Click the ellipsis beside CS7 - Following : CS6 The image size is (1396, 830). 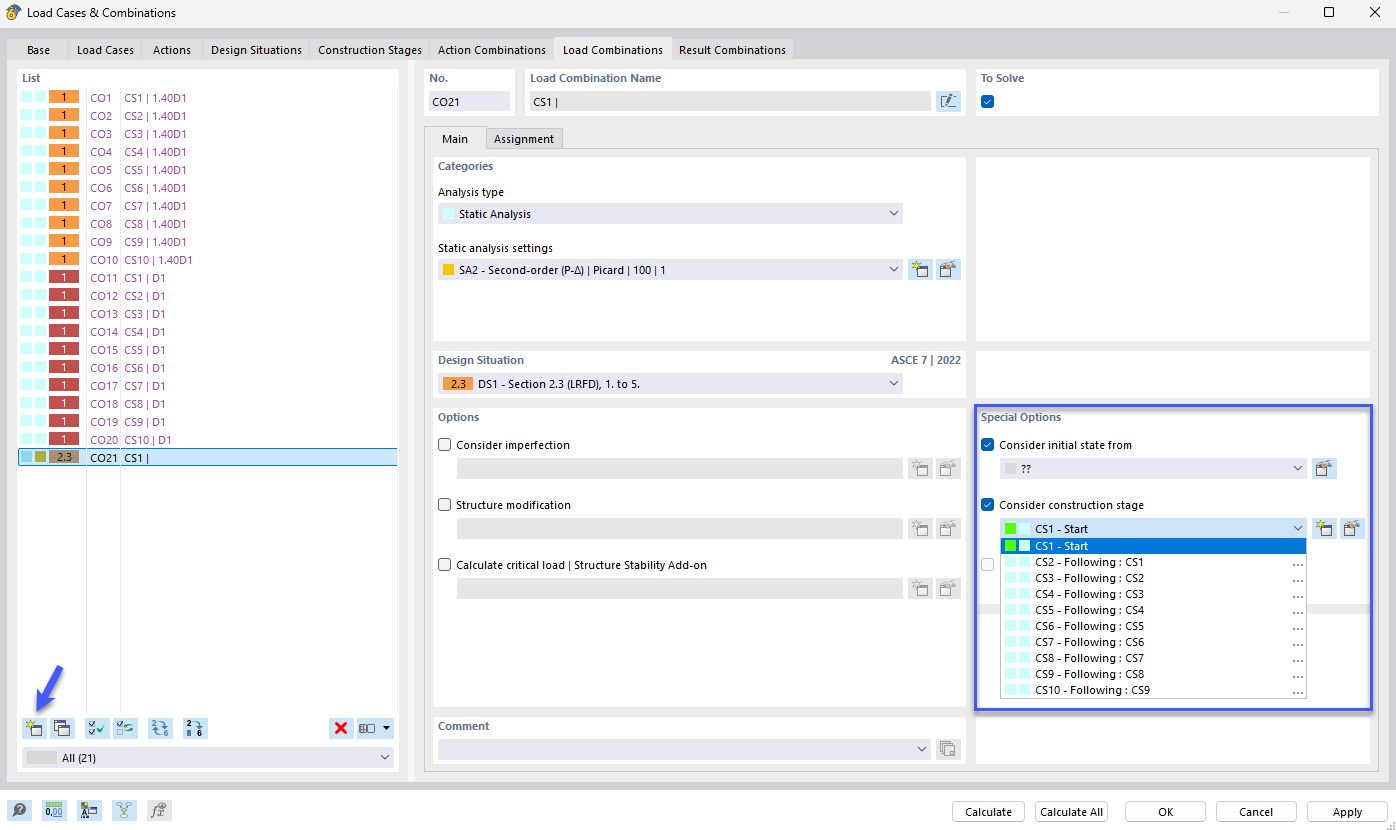tap(1298, 643)
